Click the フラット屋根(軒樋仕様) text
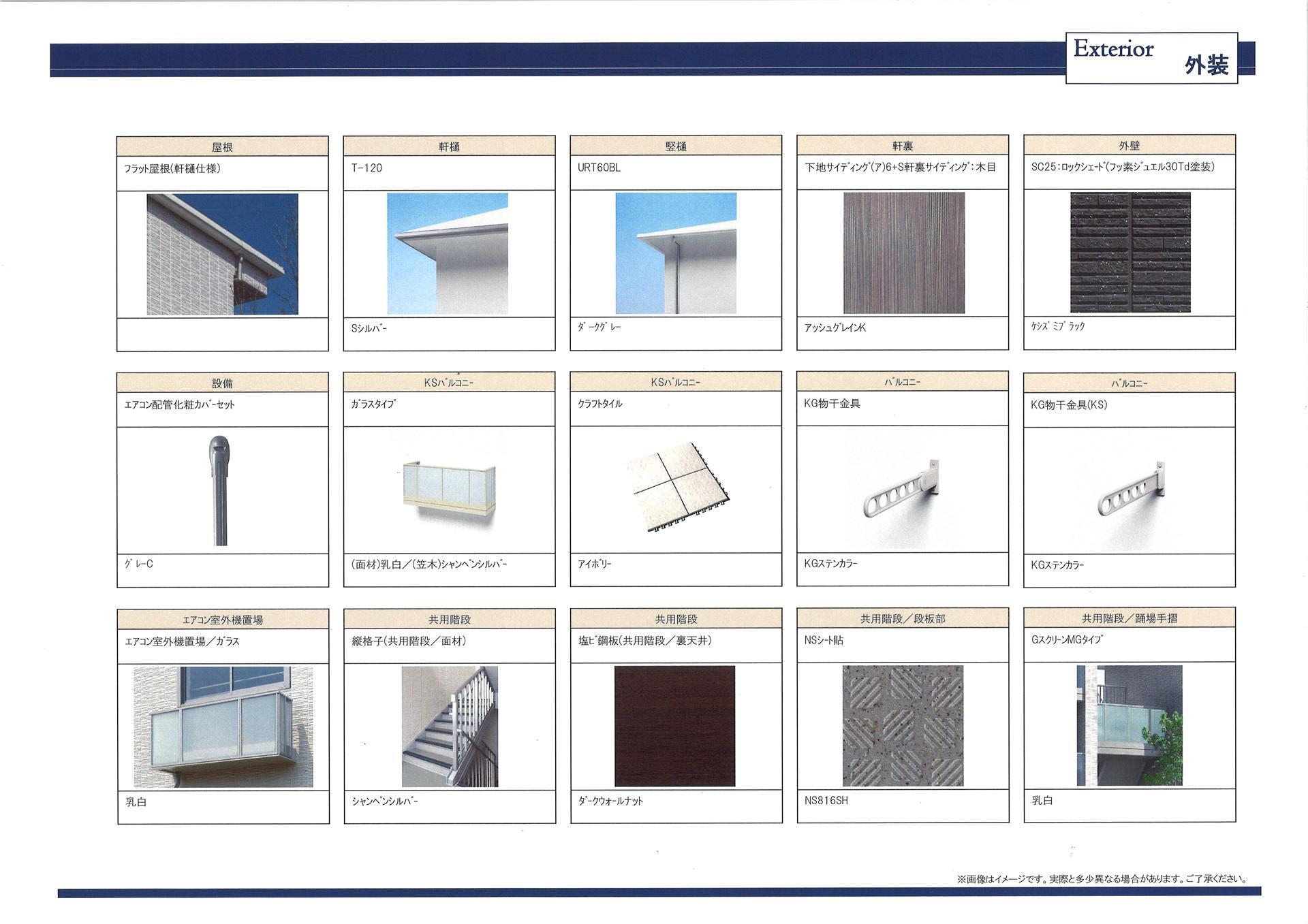Viewport: 1308px width, 924px height. click(172, 168)
